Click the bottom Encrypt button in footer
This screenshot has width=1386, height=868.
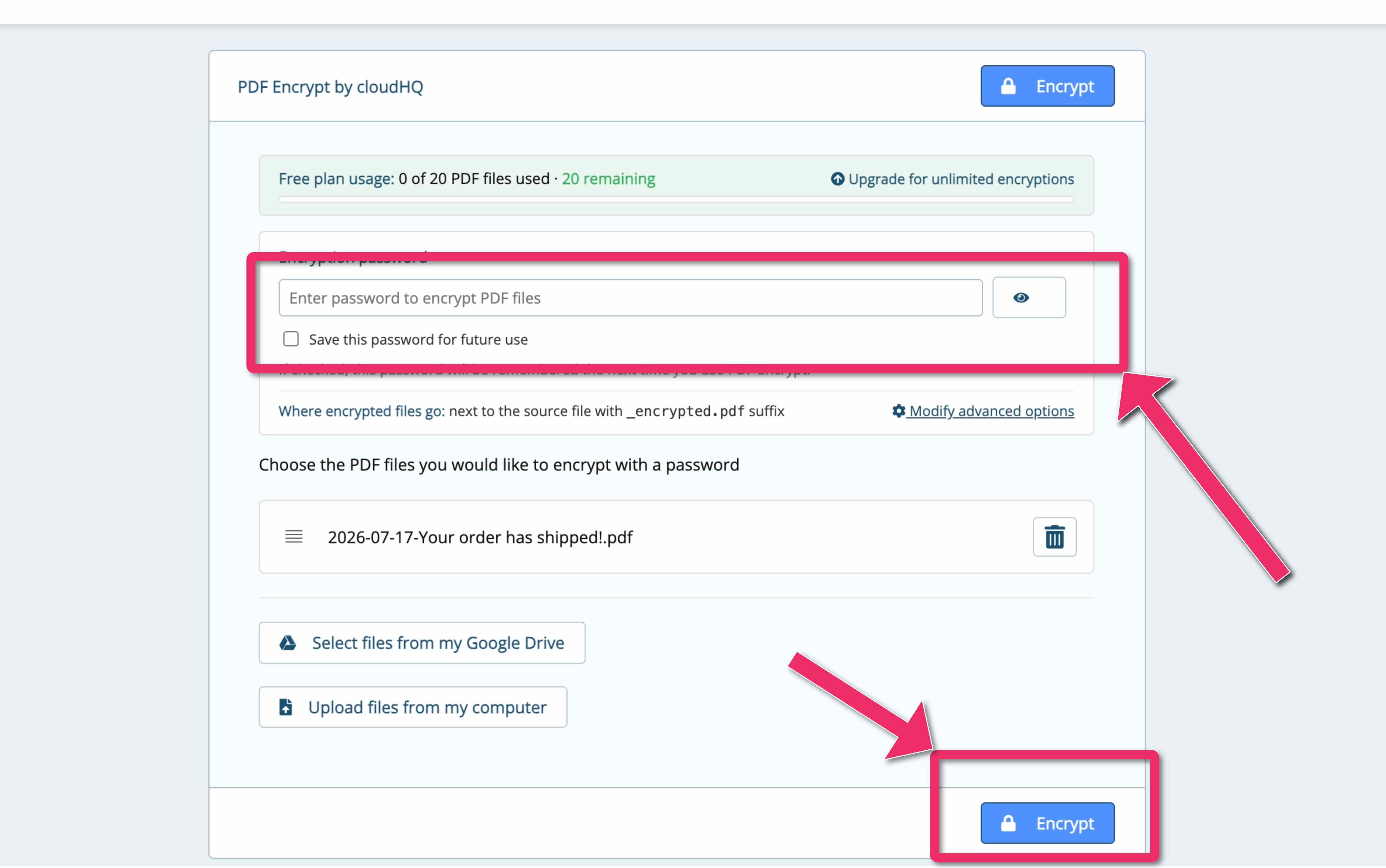[x=1047, y=823]
